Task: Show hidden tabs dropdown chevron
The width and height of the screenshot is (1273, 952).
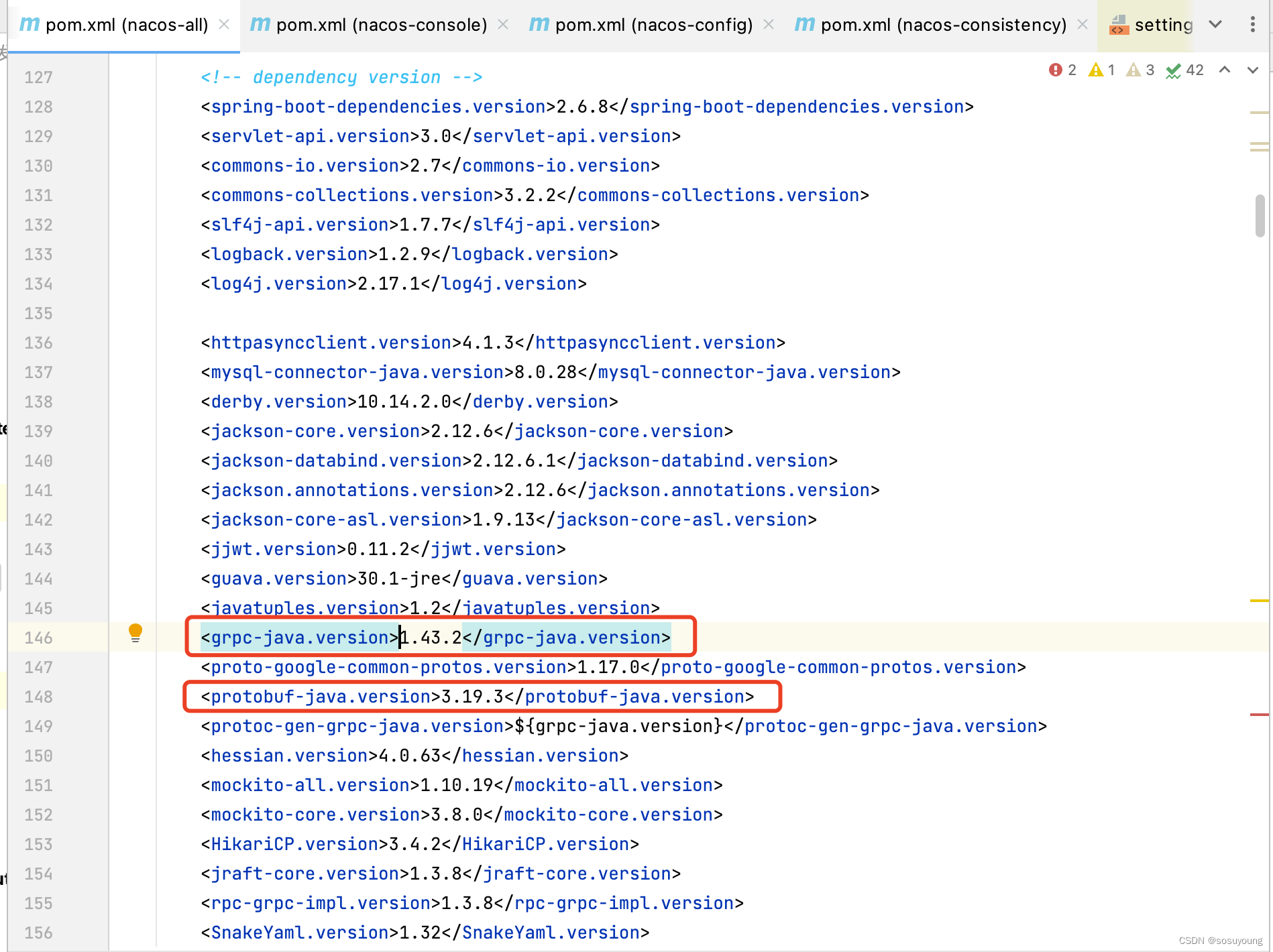Action: tap(1215, 25)
